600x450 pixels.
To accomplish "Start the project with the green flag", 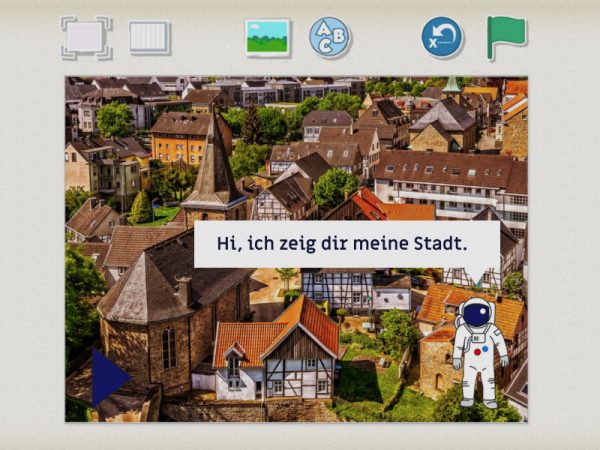I will click(x=506, y=38).
